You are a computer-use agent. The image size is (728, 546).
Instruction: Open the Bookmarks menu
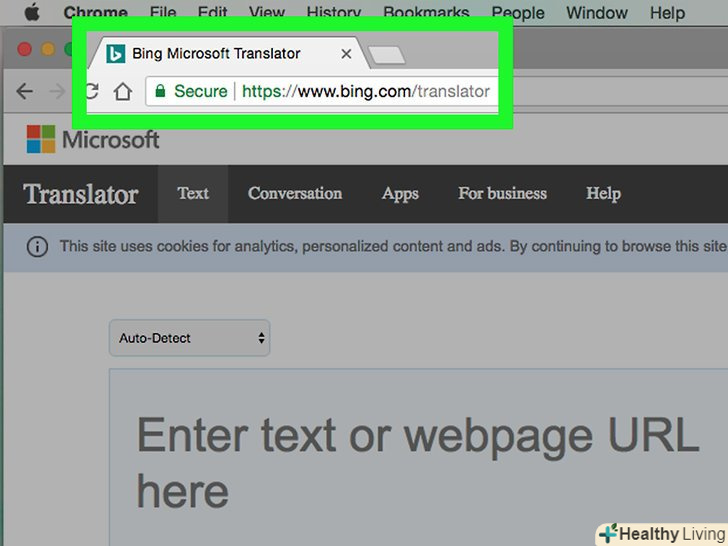426,13
